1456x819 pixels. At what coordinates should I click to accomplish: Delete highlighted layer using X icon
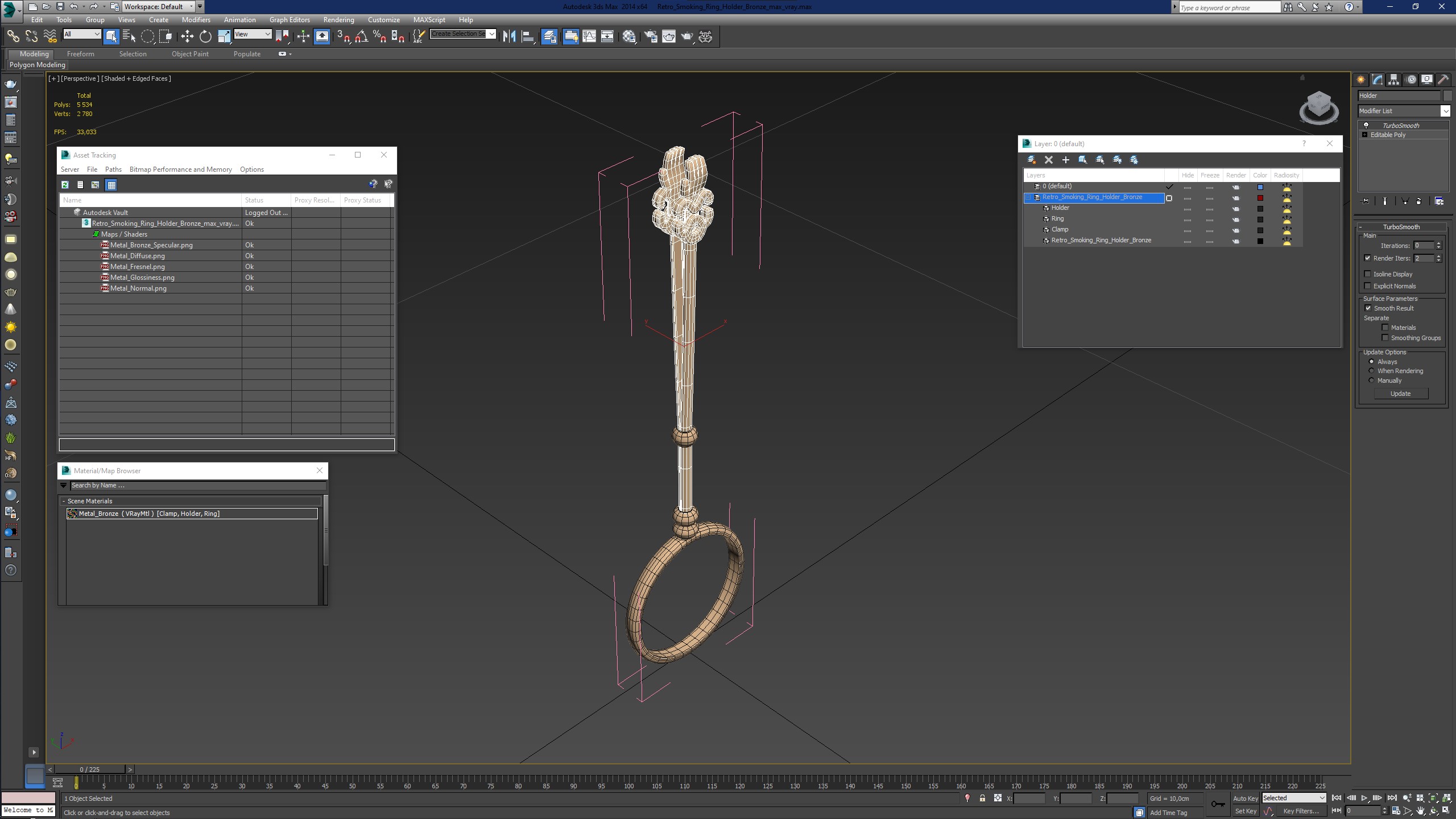[1049, 160]
